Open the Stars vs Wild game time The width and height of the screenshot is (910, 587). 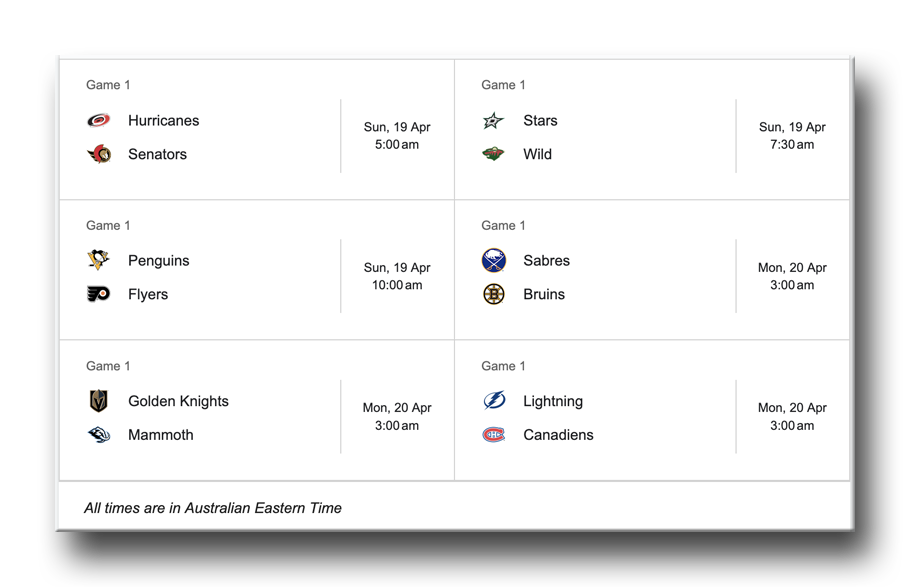click(x=792, y=145)
